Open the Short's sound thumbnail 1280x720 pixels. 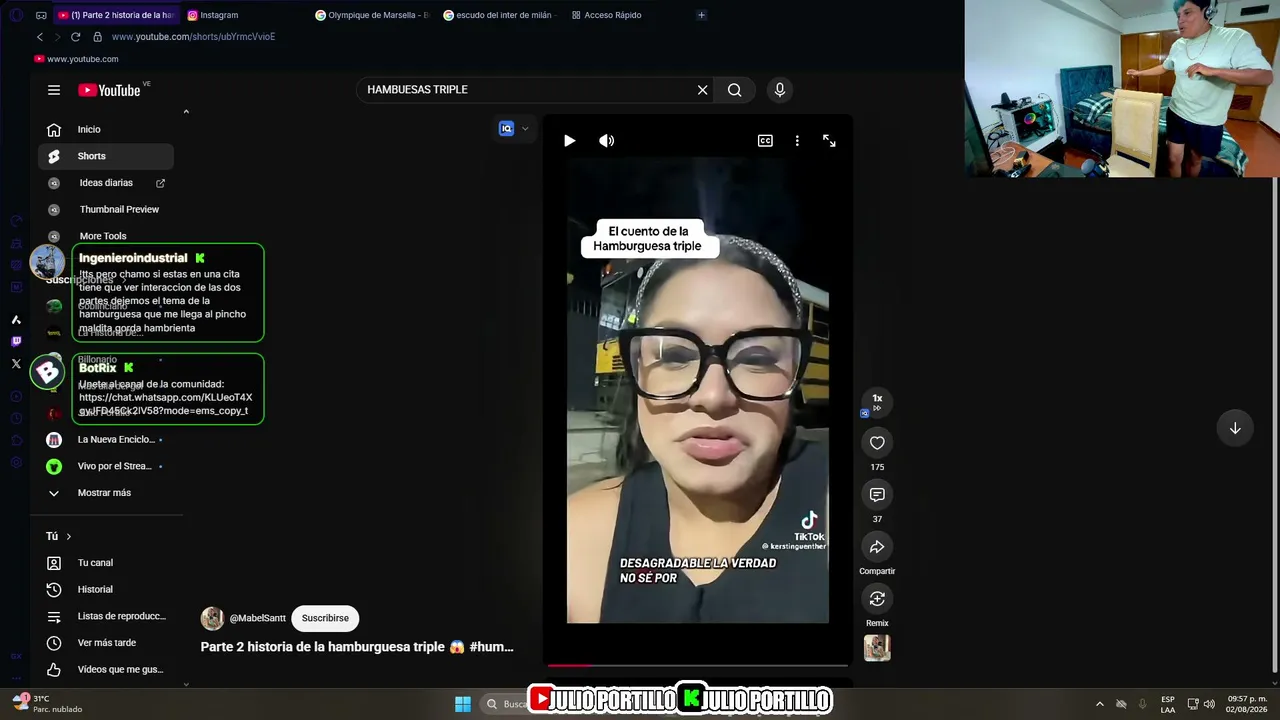[x=877, y=648]
